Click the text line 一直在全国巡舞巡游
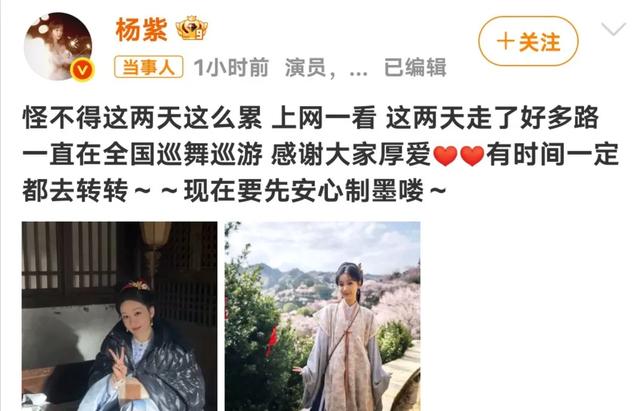 click(x=142, y=155)
